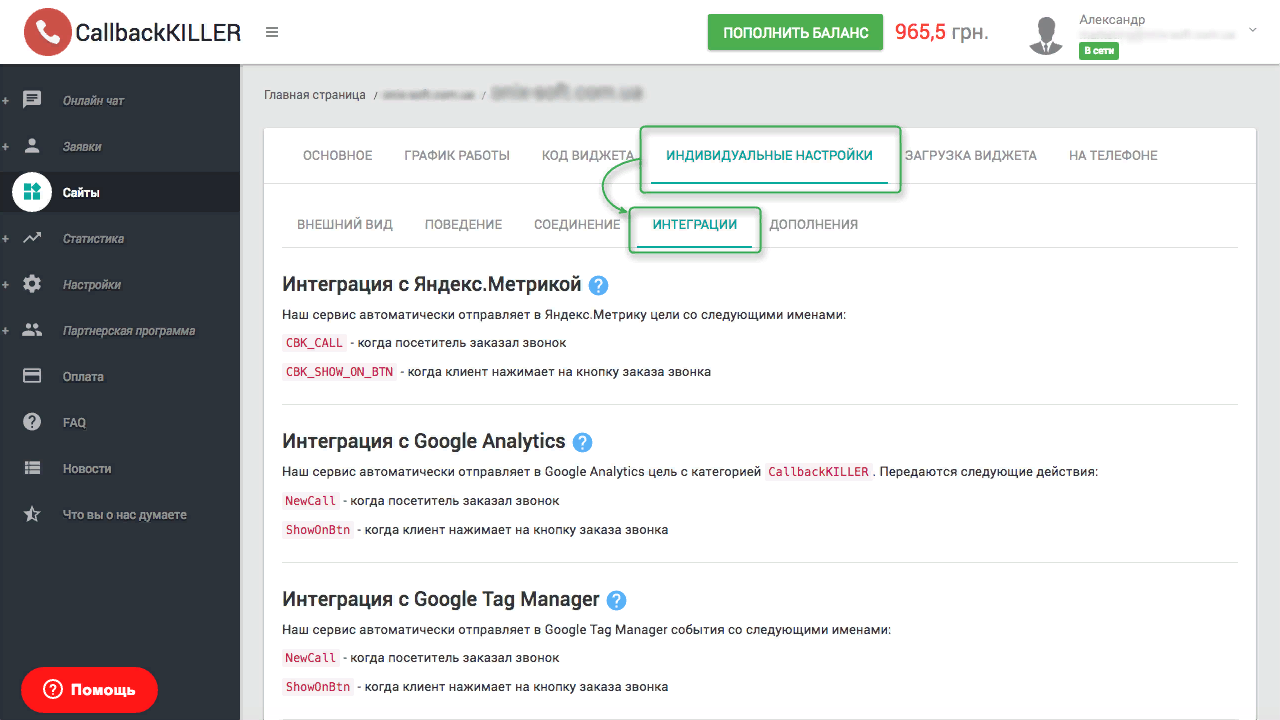
Task: Toggle the hamburger menu icon
Action: point(272,32)
